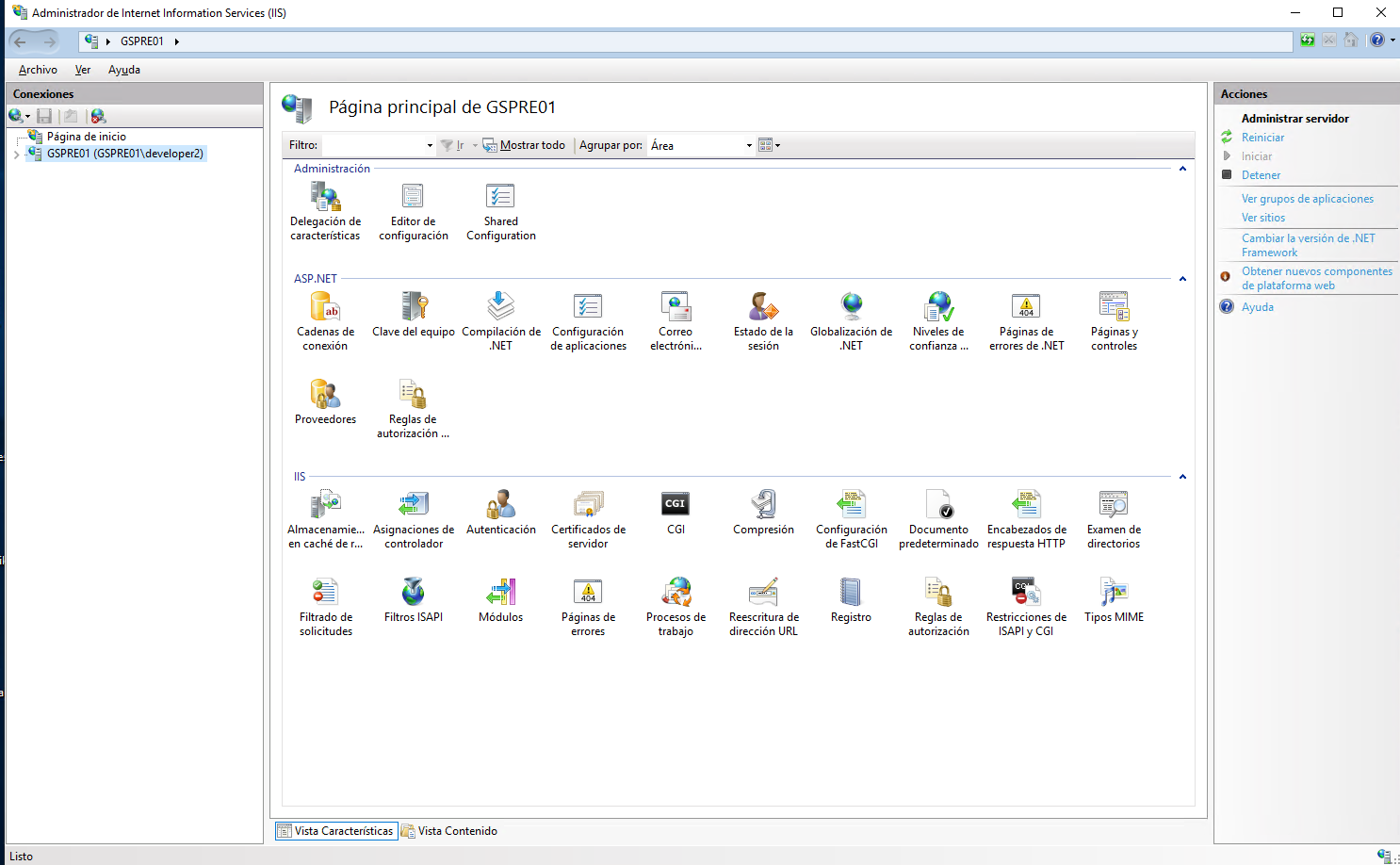Open the Módulos feature

coord(500,594)
